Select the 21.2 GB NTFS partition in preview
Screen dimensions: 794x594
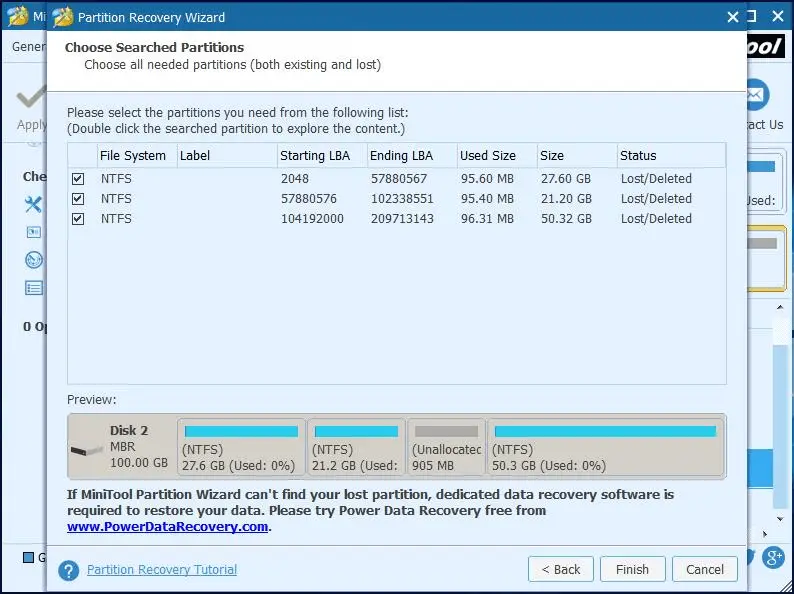pyautogui.click(x=356, y=447)
